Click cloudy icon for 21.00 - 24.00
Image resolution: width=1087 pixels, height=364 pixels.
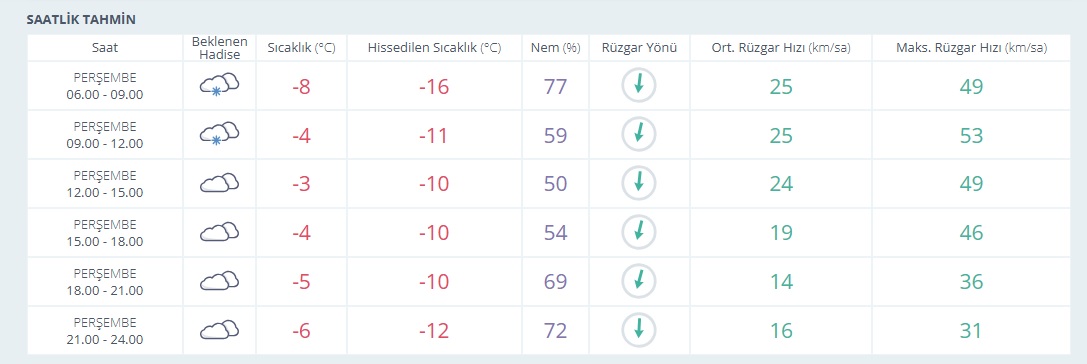pos(219,330)
